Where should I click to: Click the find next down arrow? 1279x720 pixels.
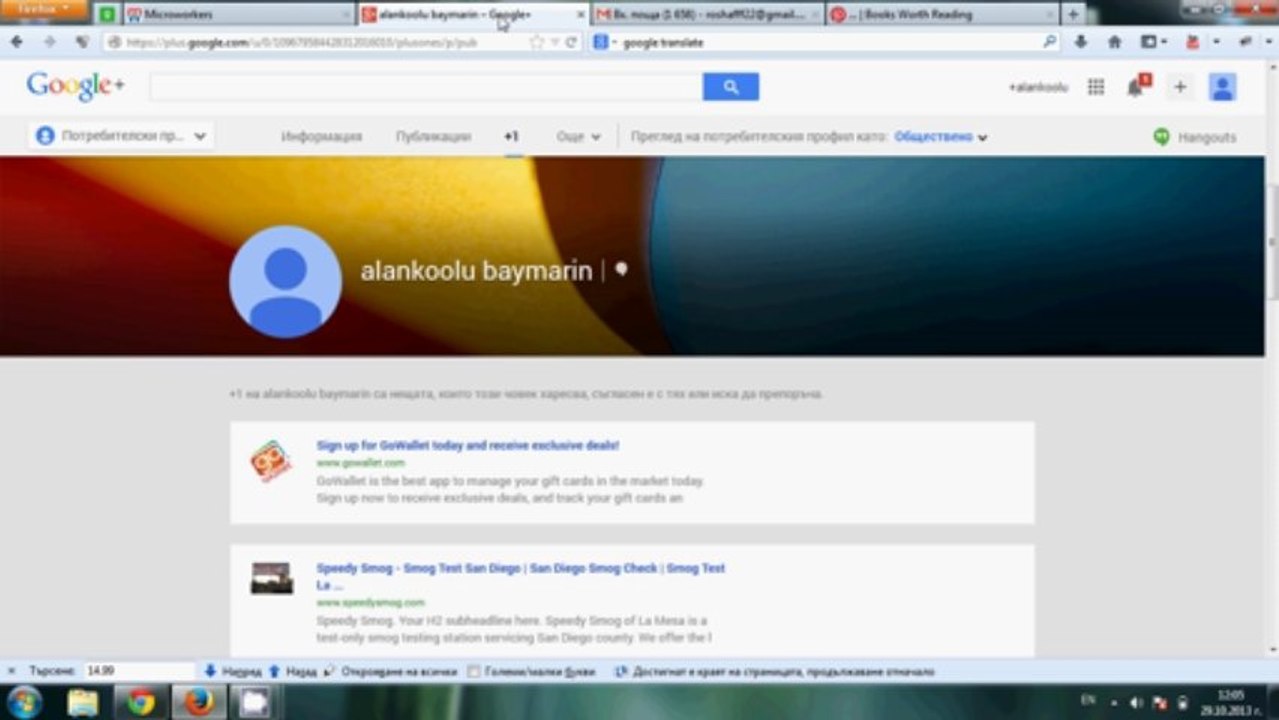pos(210,672)
